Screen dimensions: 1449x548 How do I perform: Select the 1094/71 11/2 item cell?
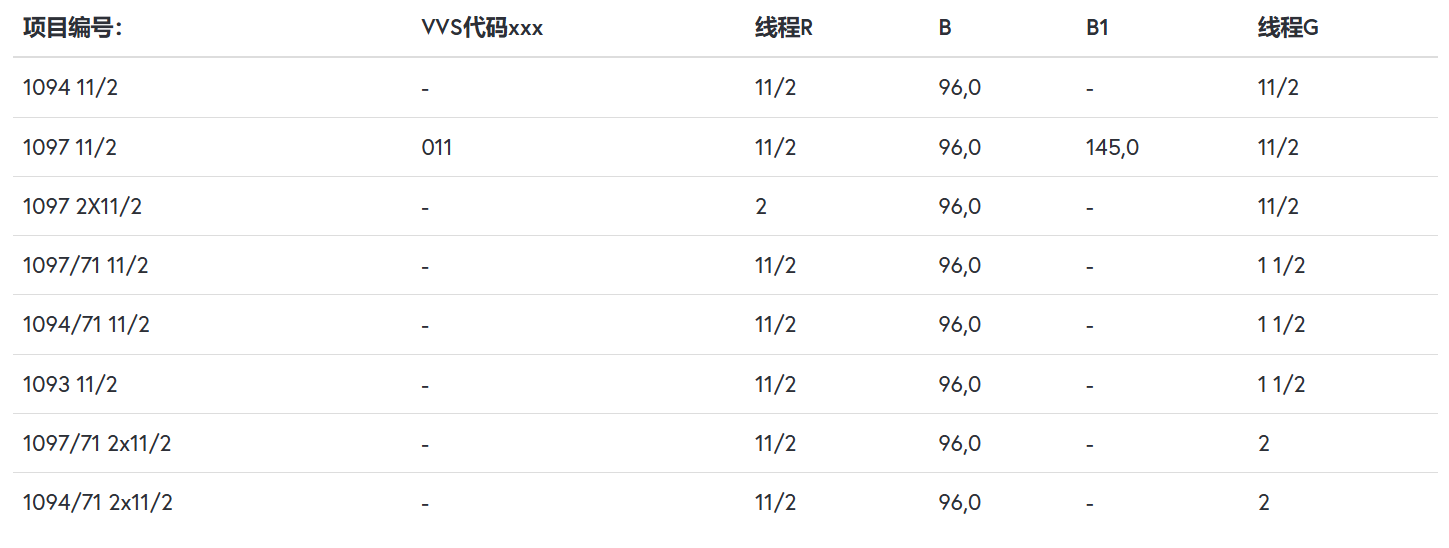86,325
